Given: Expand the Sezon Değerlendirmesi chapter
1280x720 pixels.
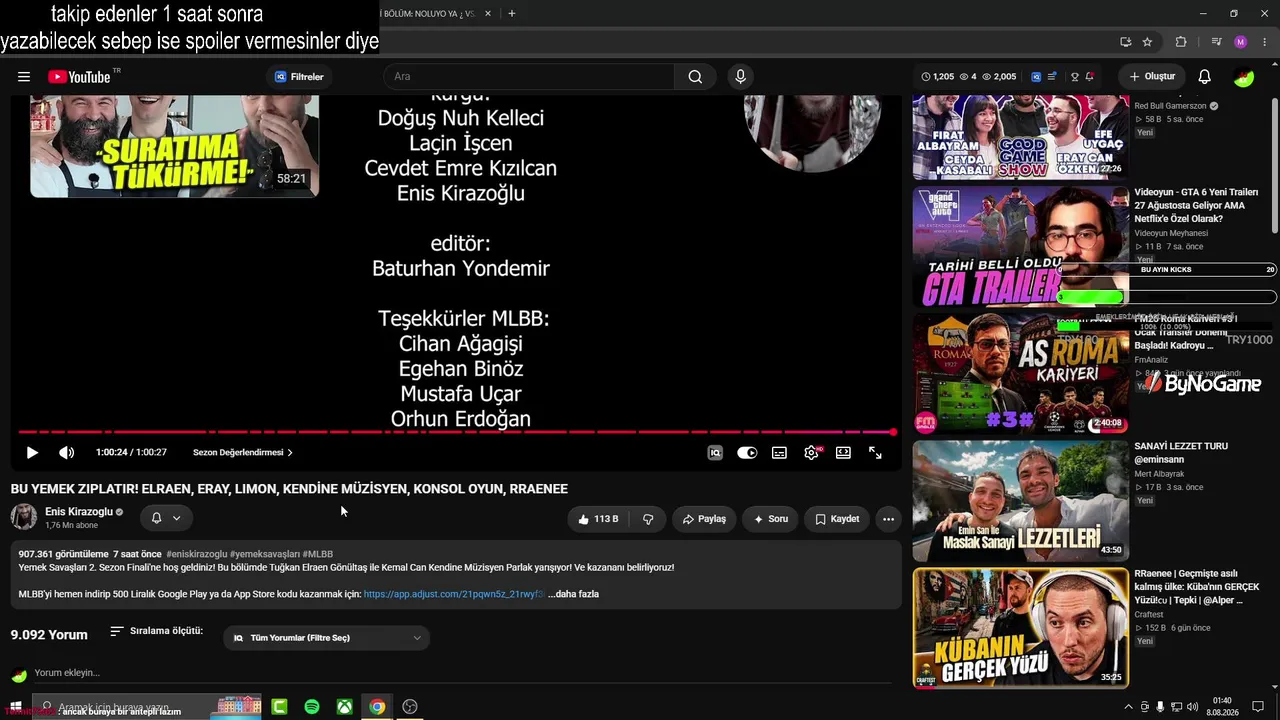Looking at the screenshot, I should pos(242,453).
